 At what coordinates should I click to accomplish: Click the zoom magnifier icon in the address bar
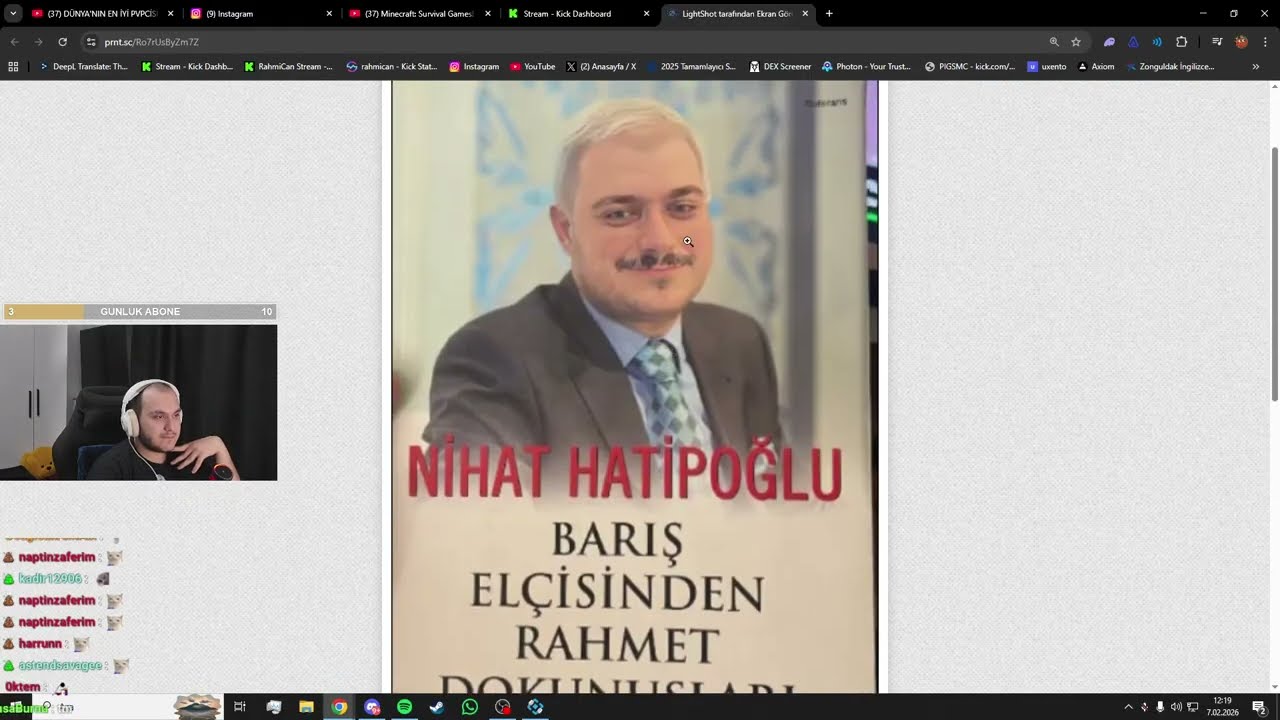(x=1054, y=42)
